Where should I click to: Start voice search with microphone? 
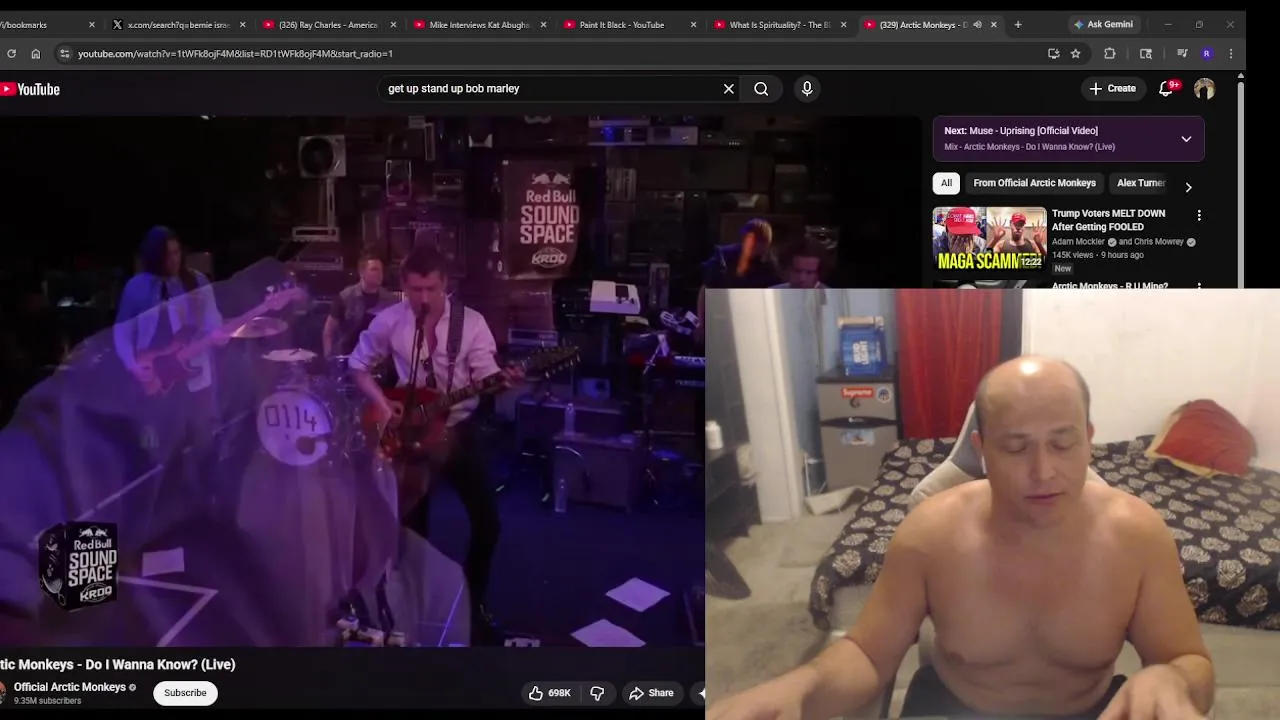(x=807, y=89)
